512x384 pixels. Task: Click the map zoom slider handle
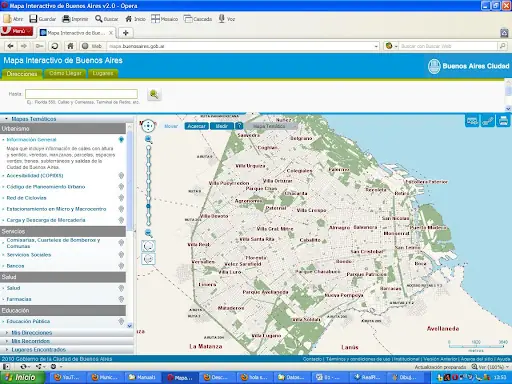pos(148,207)
